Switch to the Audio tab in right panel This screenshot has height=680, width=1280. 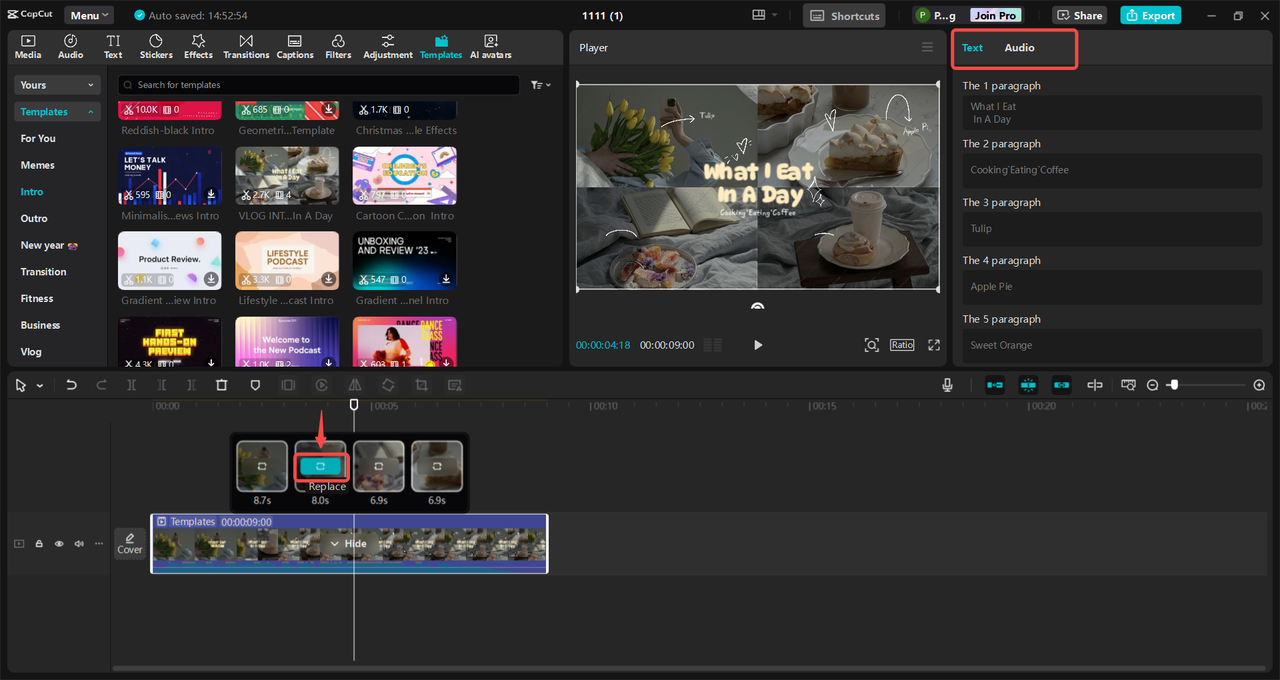pyautogui.click(x=1019, y=48)
